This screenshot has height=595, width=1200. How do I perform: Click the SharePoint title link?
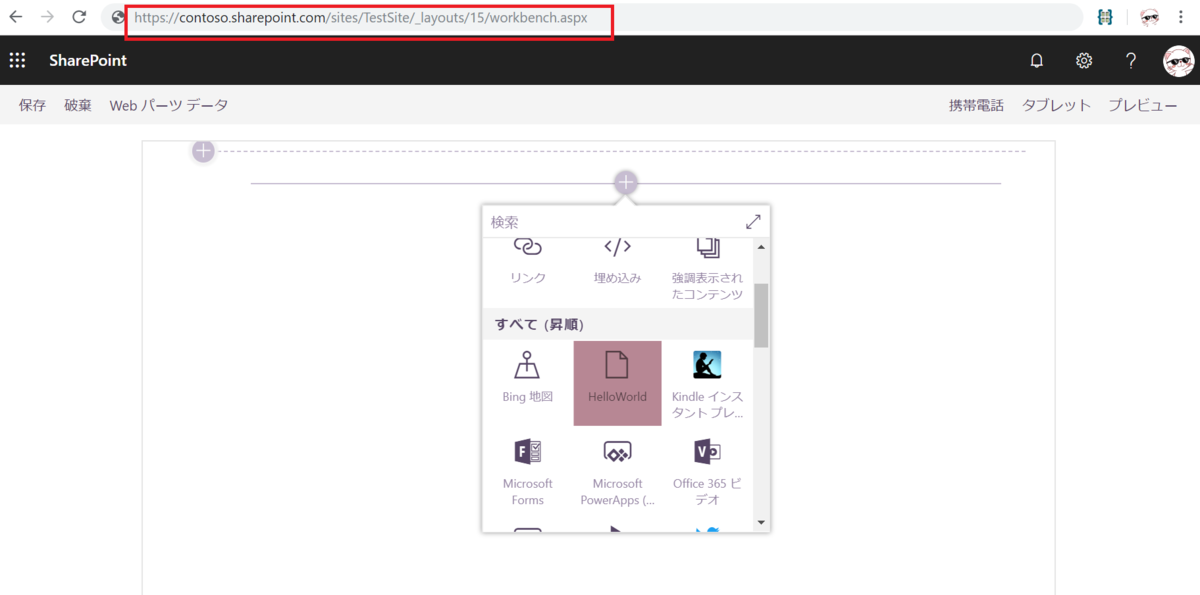[x=88, y=61]
